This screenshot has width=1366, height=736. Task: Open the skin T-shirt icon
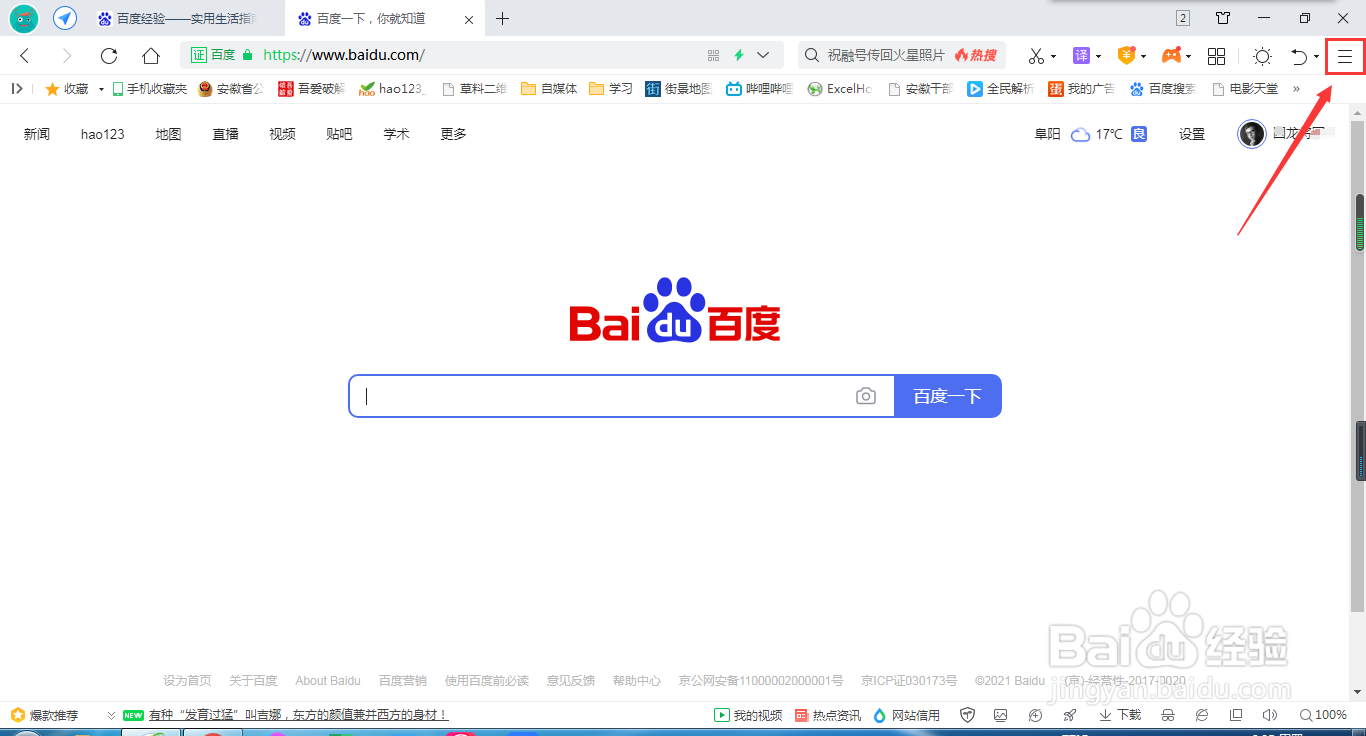tap(1223, 18)
